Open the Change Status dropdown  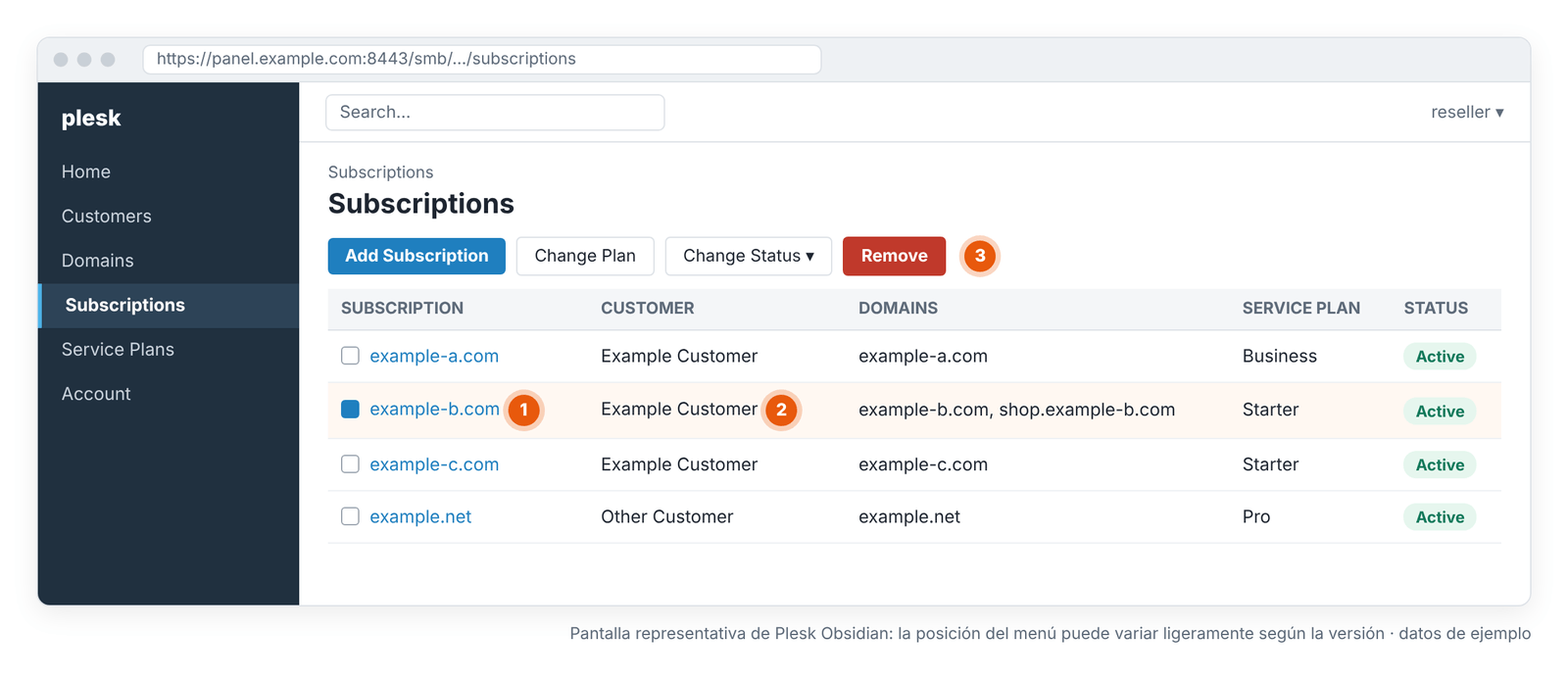pos(749,256)
